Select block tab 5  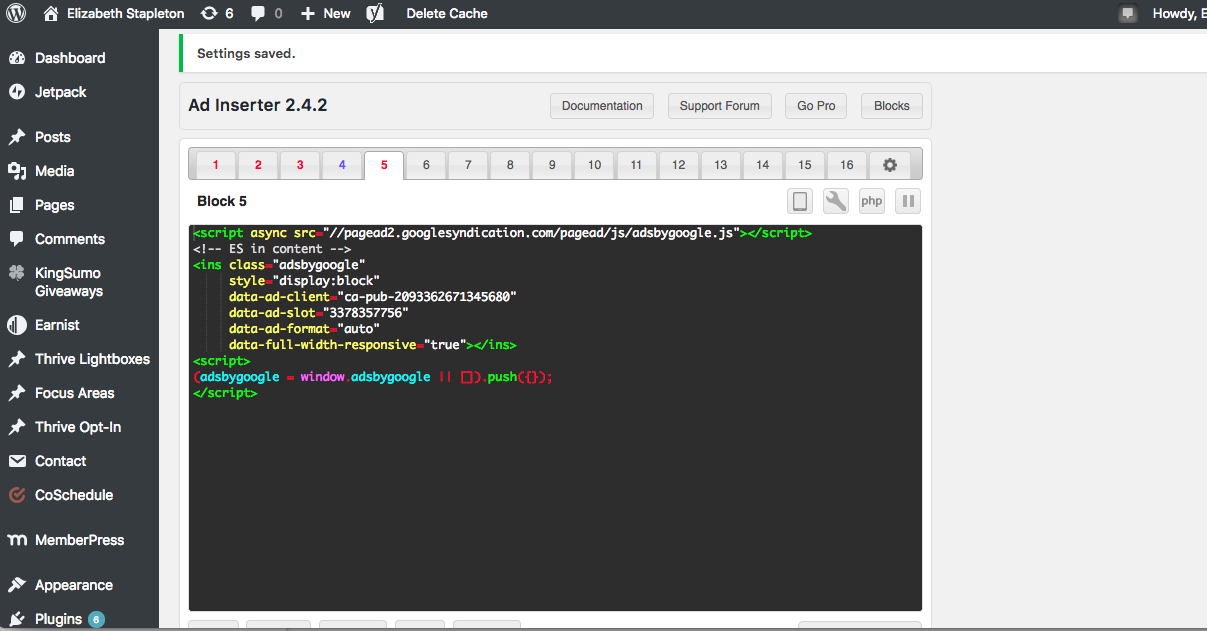click(384, 165)
